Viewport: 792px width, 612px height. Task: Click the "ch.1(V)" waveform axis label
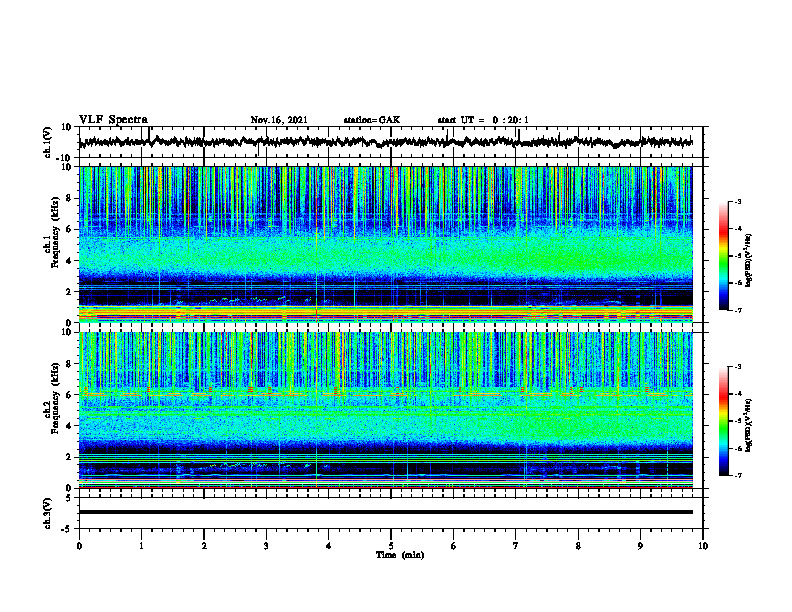48,142
